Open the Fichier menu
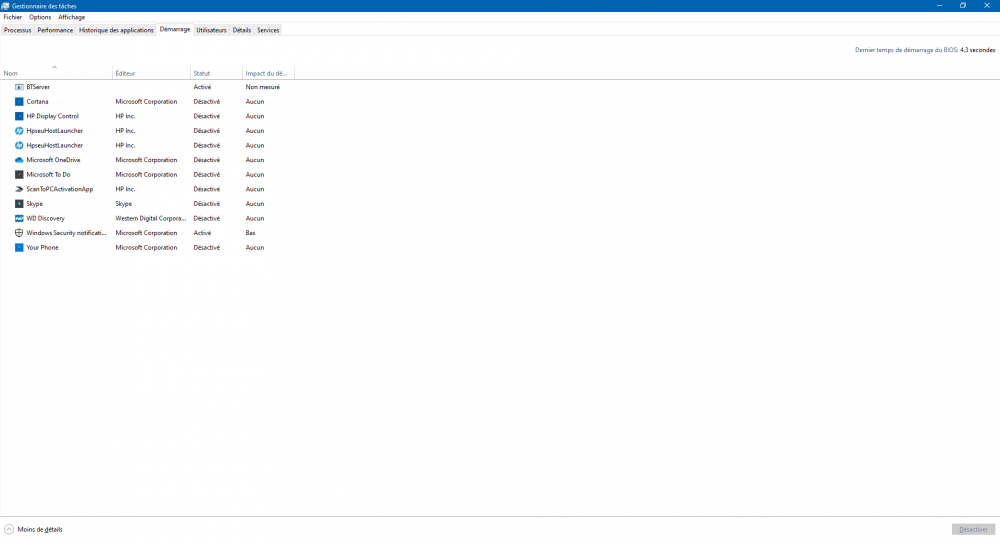1000x542 pixels. click(12, 17)
